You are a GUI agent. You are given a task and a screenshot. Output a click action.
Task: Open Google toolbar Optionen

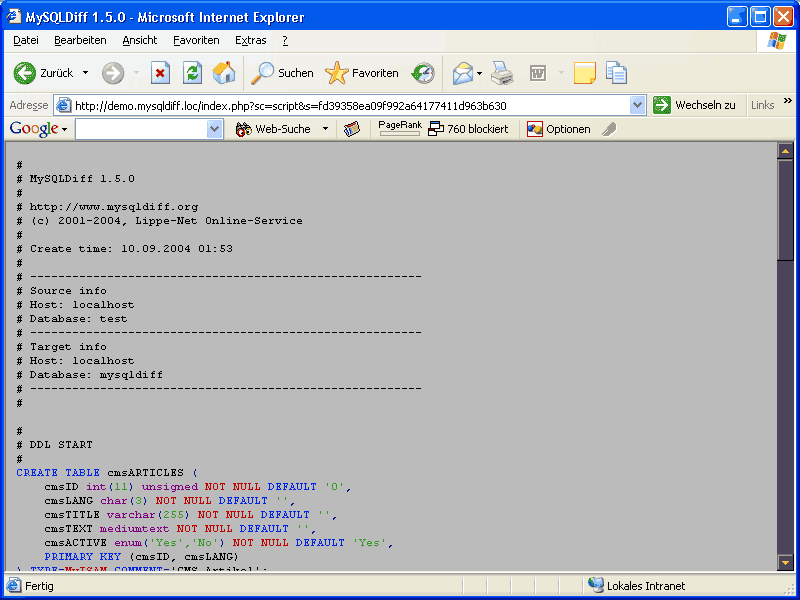(x=559, y=129)
